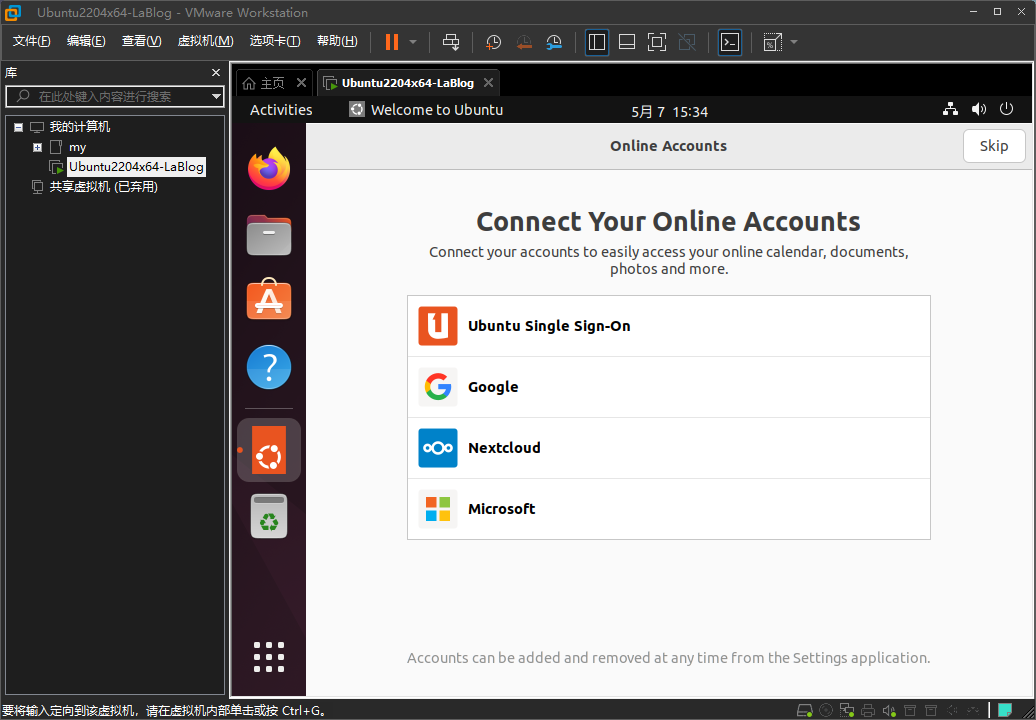Toggle the library sidebar view icon
Screen dimensions: 1036x720
(597, 42)
